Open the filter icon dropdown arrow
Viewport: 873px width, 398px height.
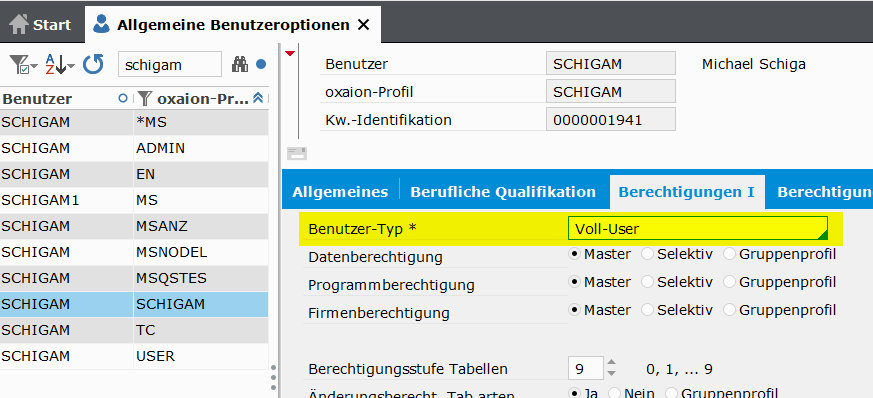35,67
